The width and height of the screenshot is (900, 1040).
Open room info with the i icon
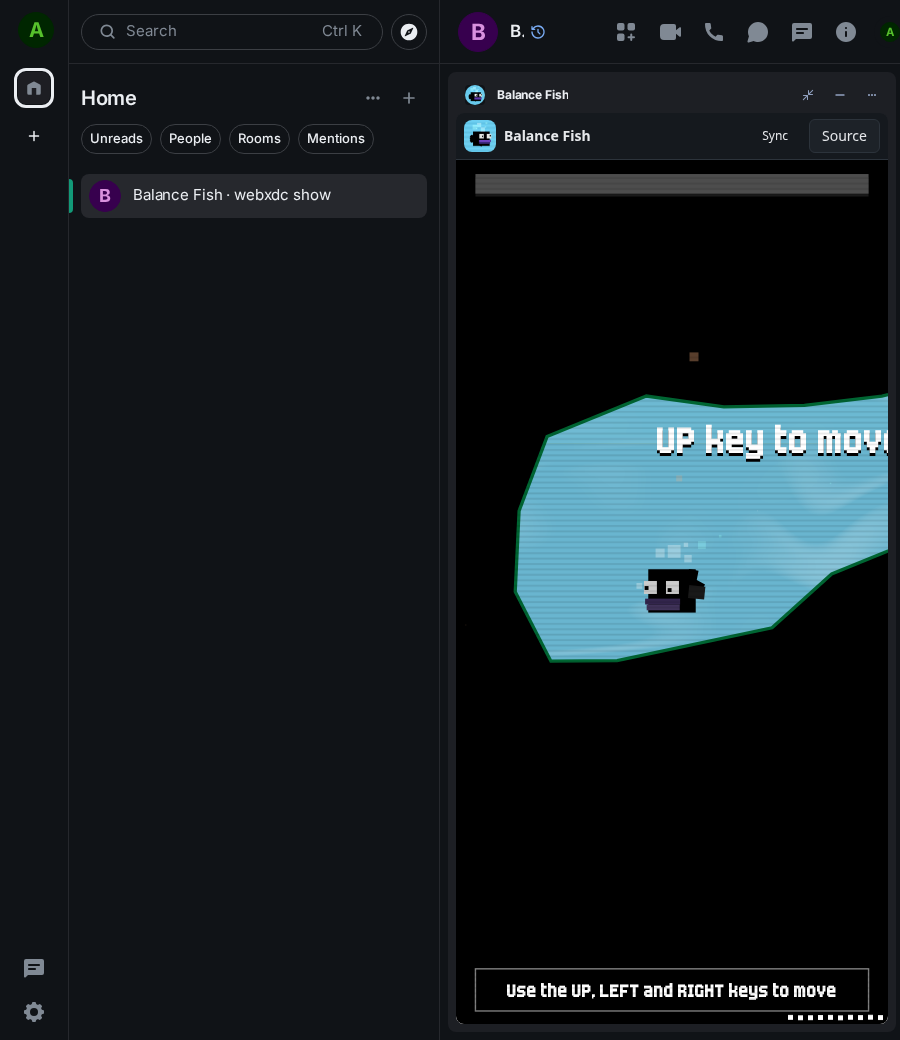[846, 32]
